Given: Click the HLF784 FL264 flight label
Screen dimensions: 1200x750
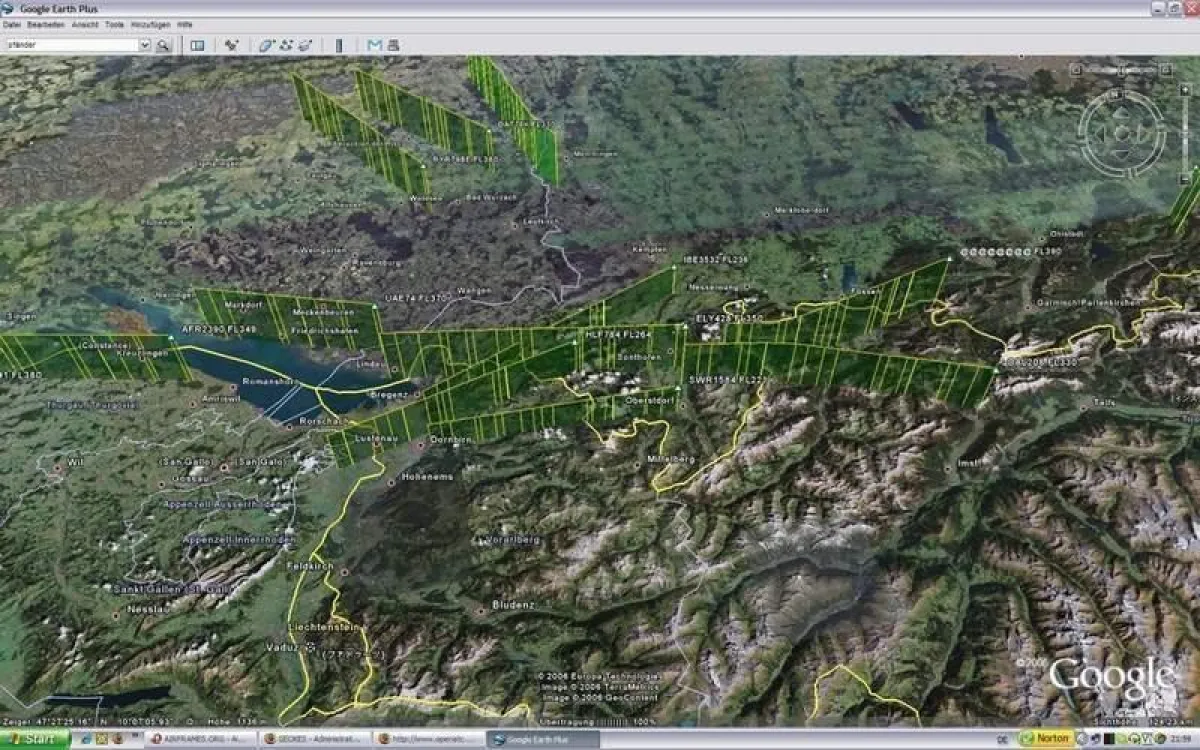Looking at the screenshot, I should (x=618, y=334).
